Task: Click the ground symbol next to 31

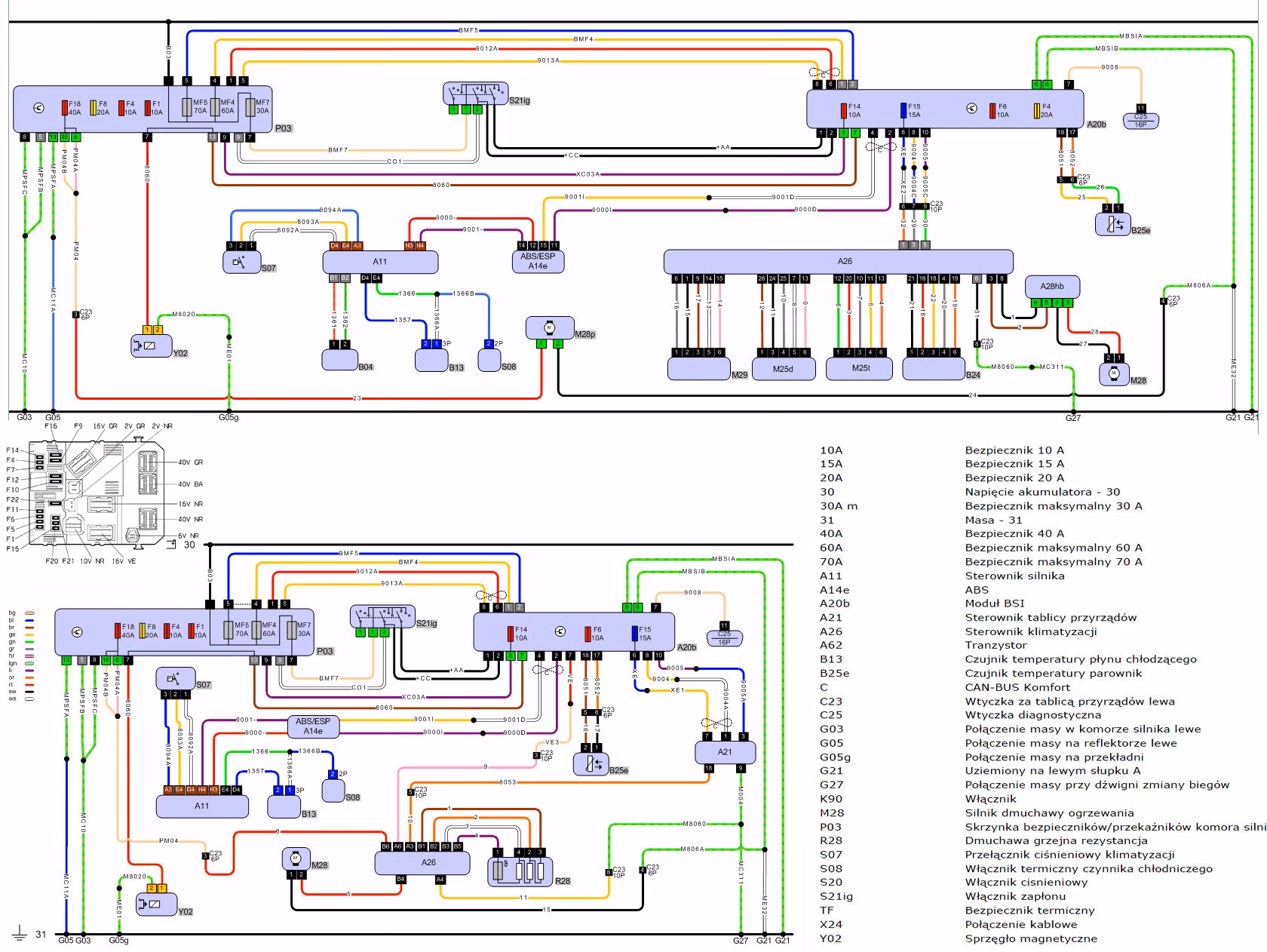Action: [x=21, y=933]
